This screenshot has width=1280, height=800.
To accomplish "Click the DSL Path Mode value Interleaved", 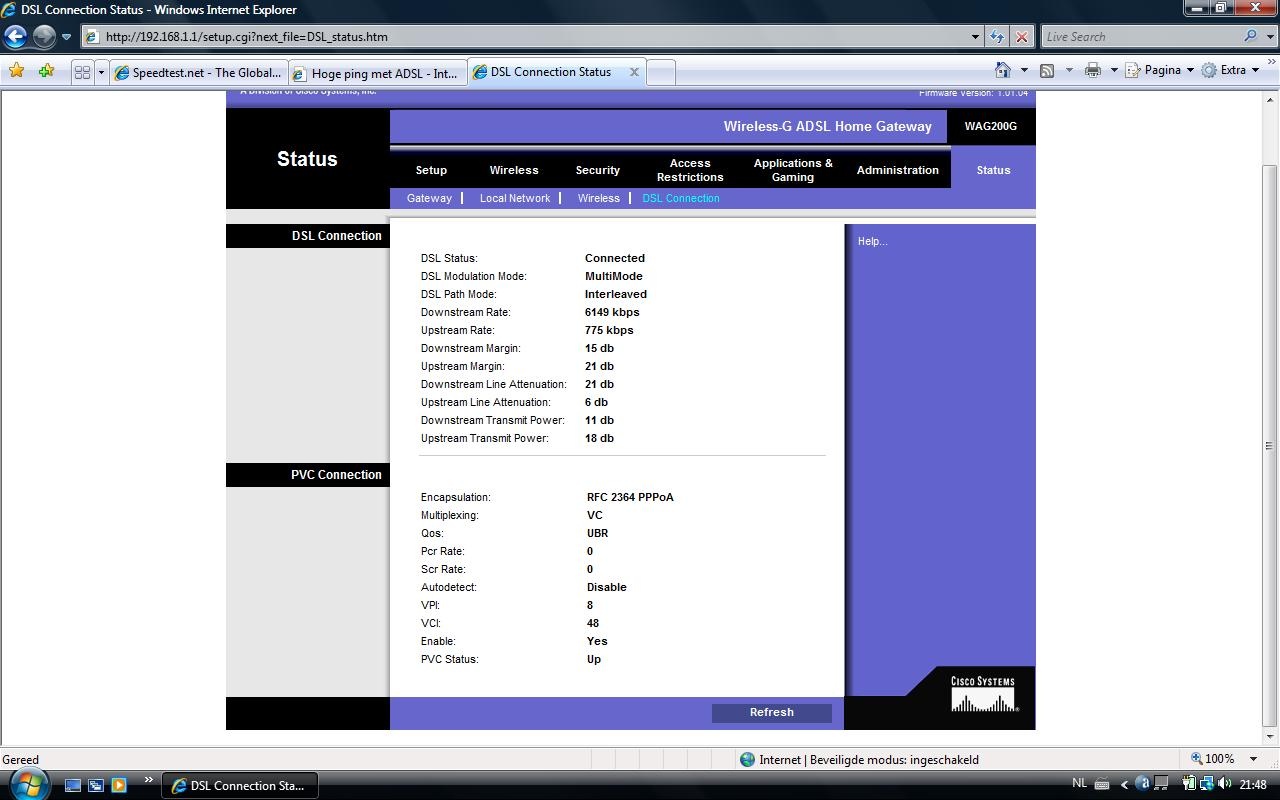I will click(x=616, y=294).
